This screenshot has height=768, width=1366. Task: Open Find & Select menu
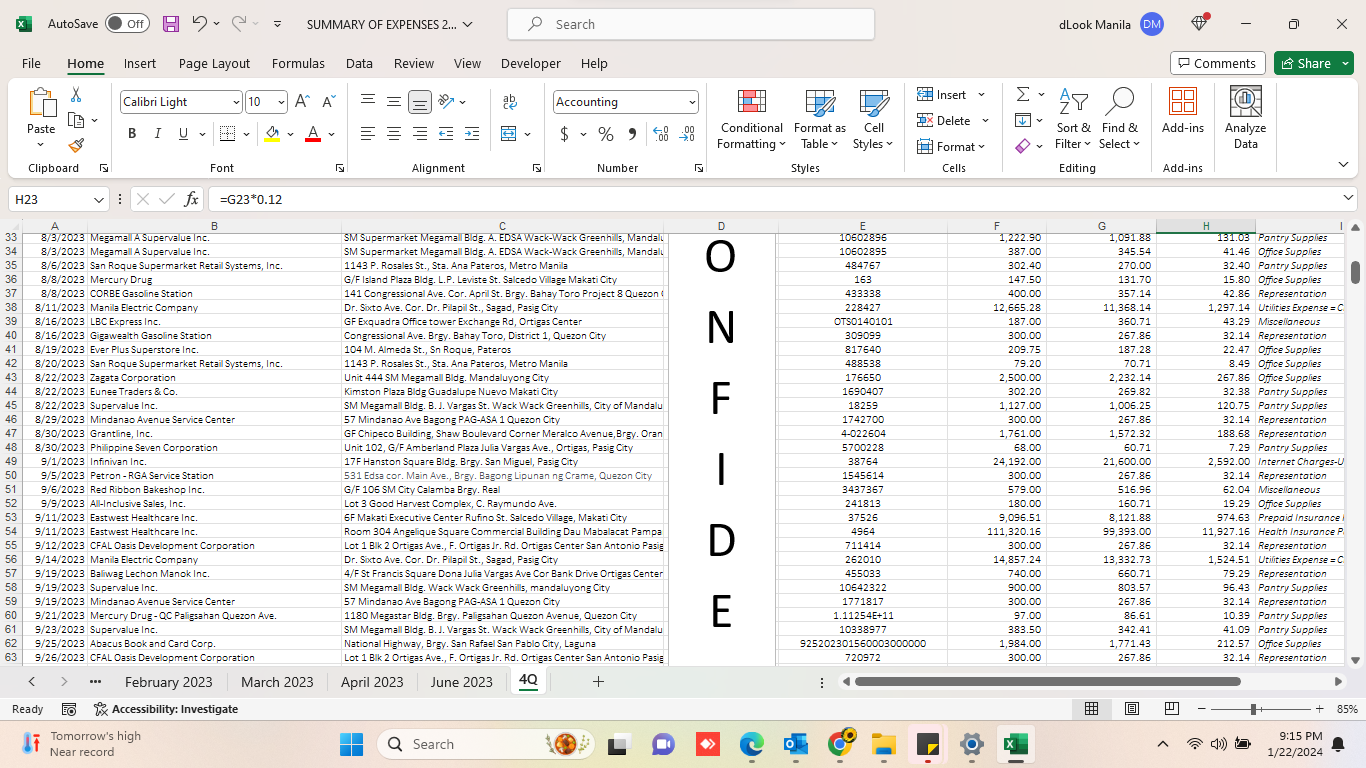point(1120,120)
